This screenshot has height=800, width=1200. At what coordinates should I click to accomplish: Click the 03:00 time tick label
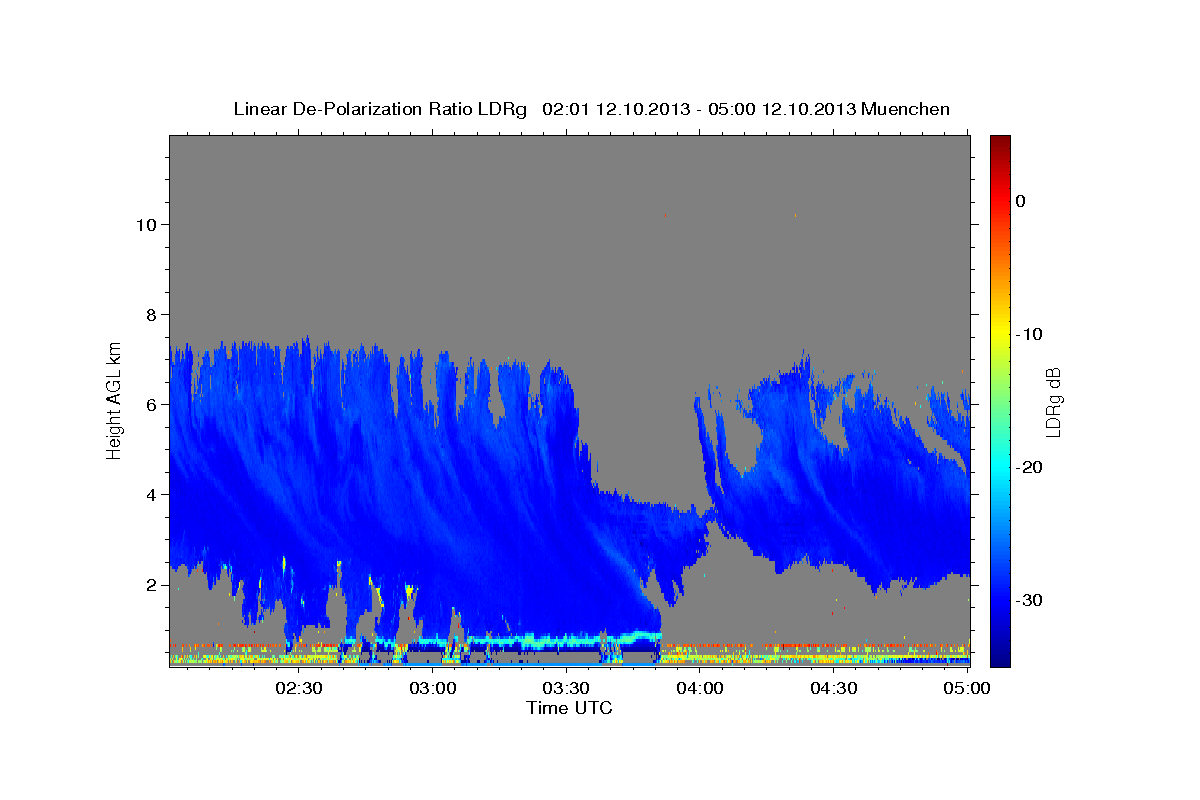[433, 688]
